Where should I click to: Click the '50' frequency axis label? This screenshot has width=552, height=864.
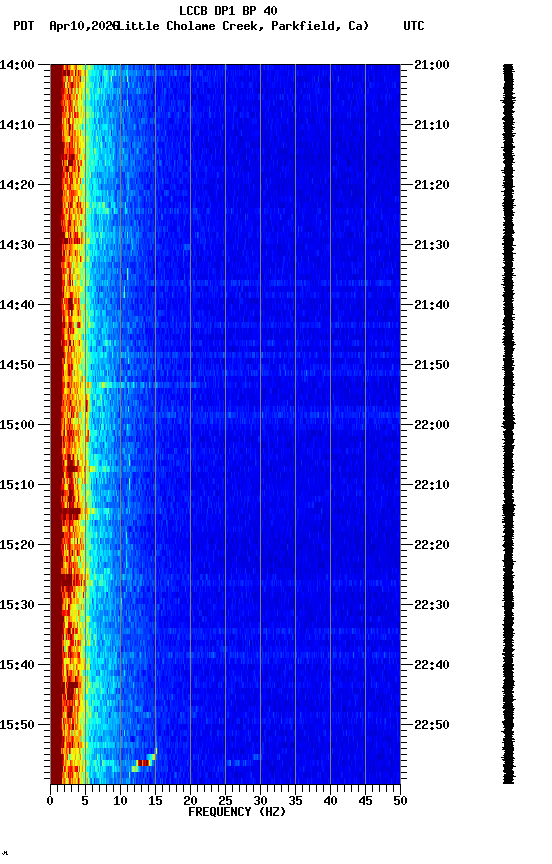[400, 801]
